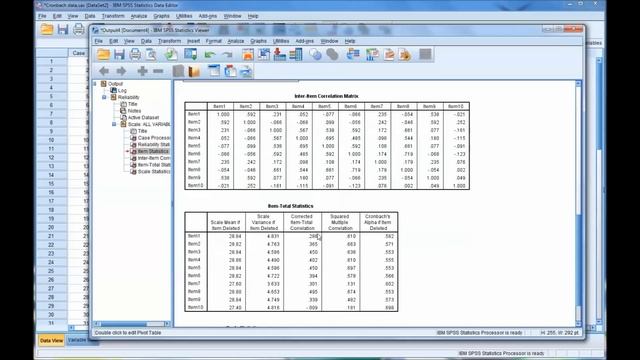Click the Hide open book icon
This screenshot has width=640, height=360.
click(194, 71)
